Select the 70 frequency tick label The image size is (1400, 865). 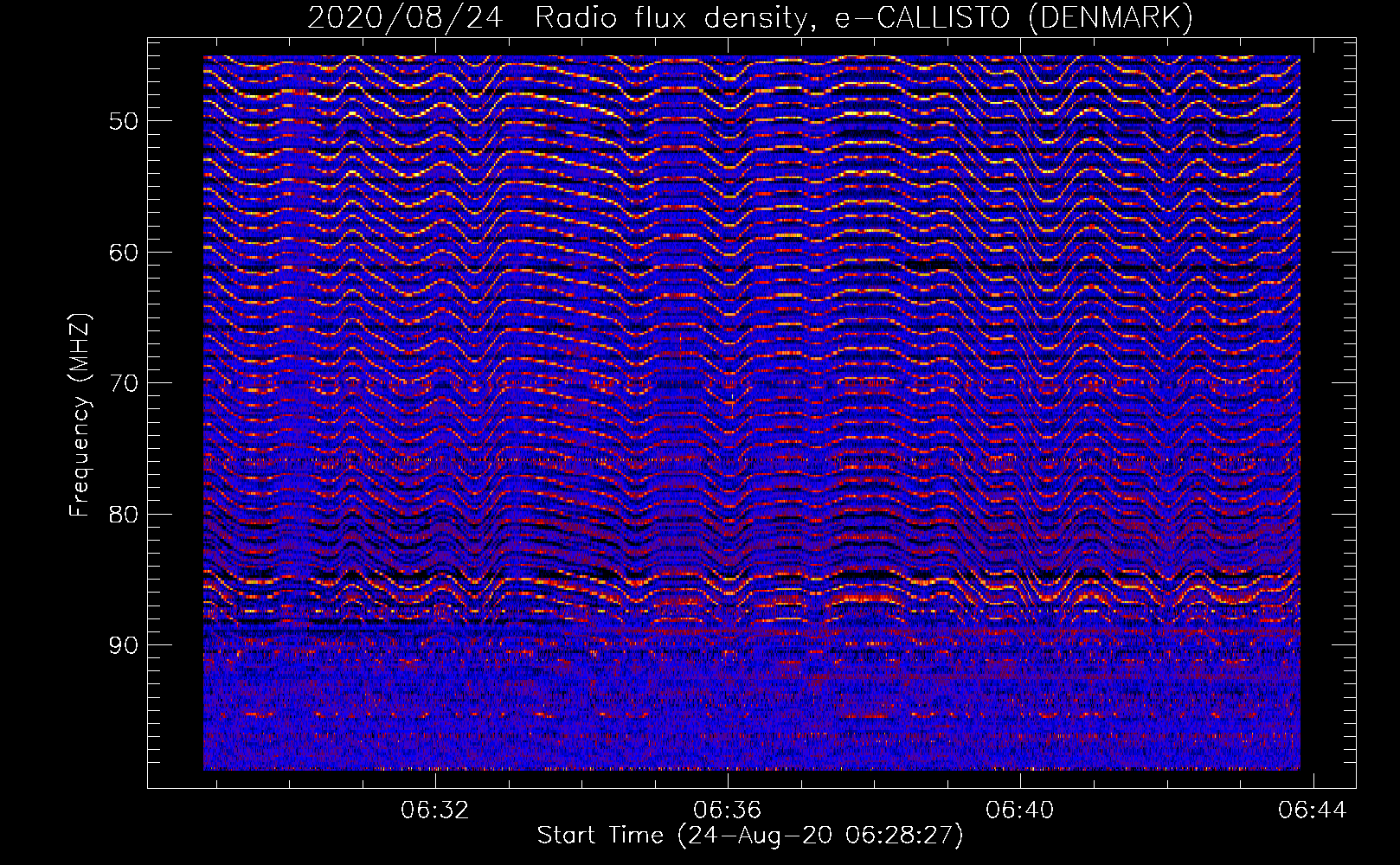click(x=124, y=383)
